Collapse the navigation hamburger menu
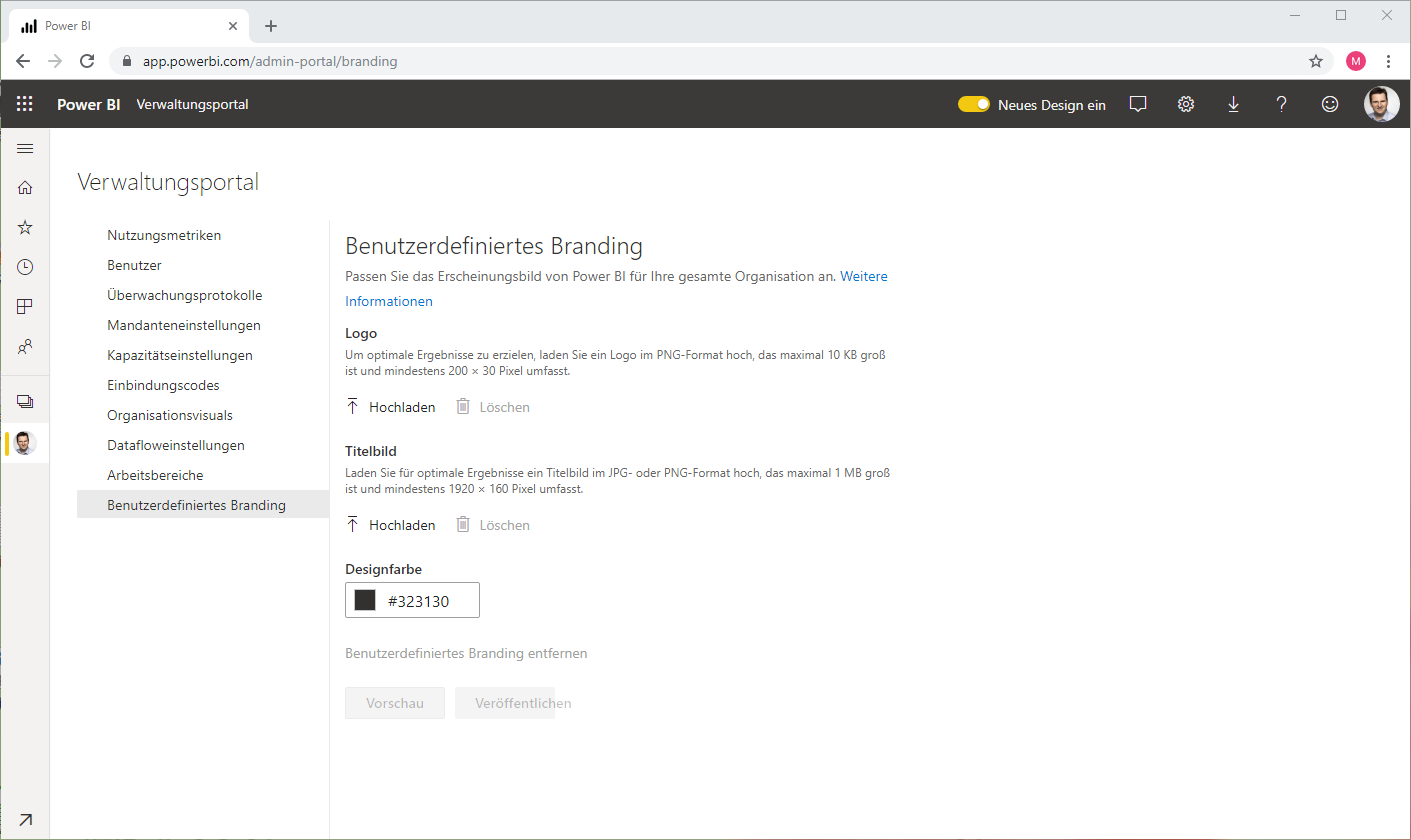This screenshot has height=840, width=1411. click(25, 149)
